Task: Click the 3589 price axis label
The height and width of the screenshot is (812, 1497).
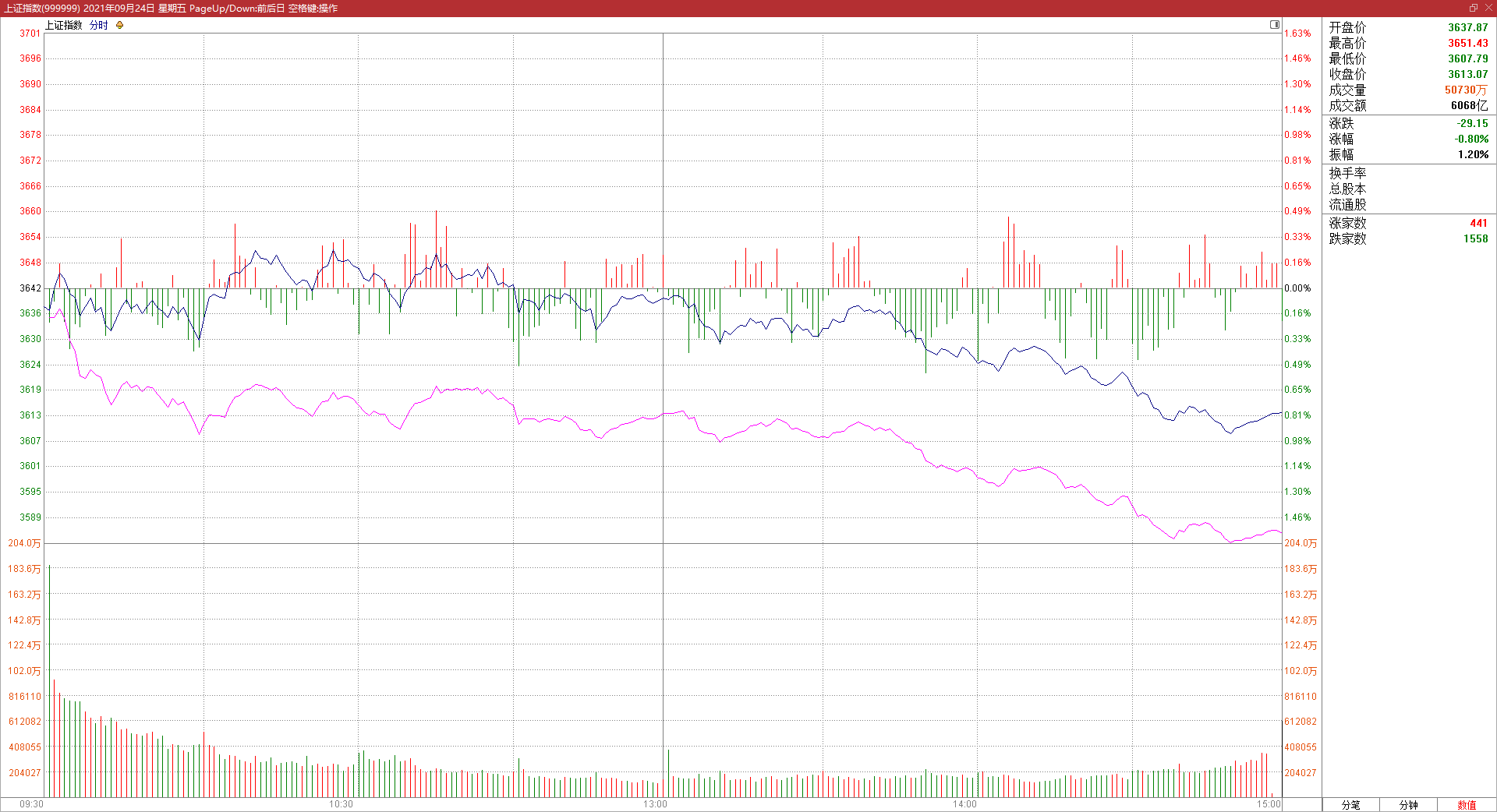Action: 30,517
